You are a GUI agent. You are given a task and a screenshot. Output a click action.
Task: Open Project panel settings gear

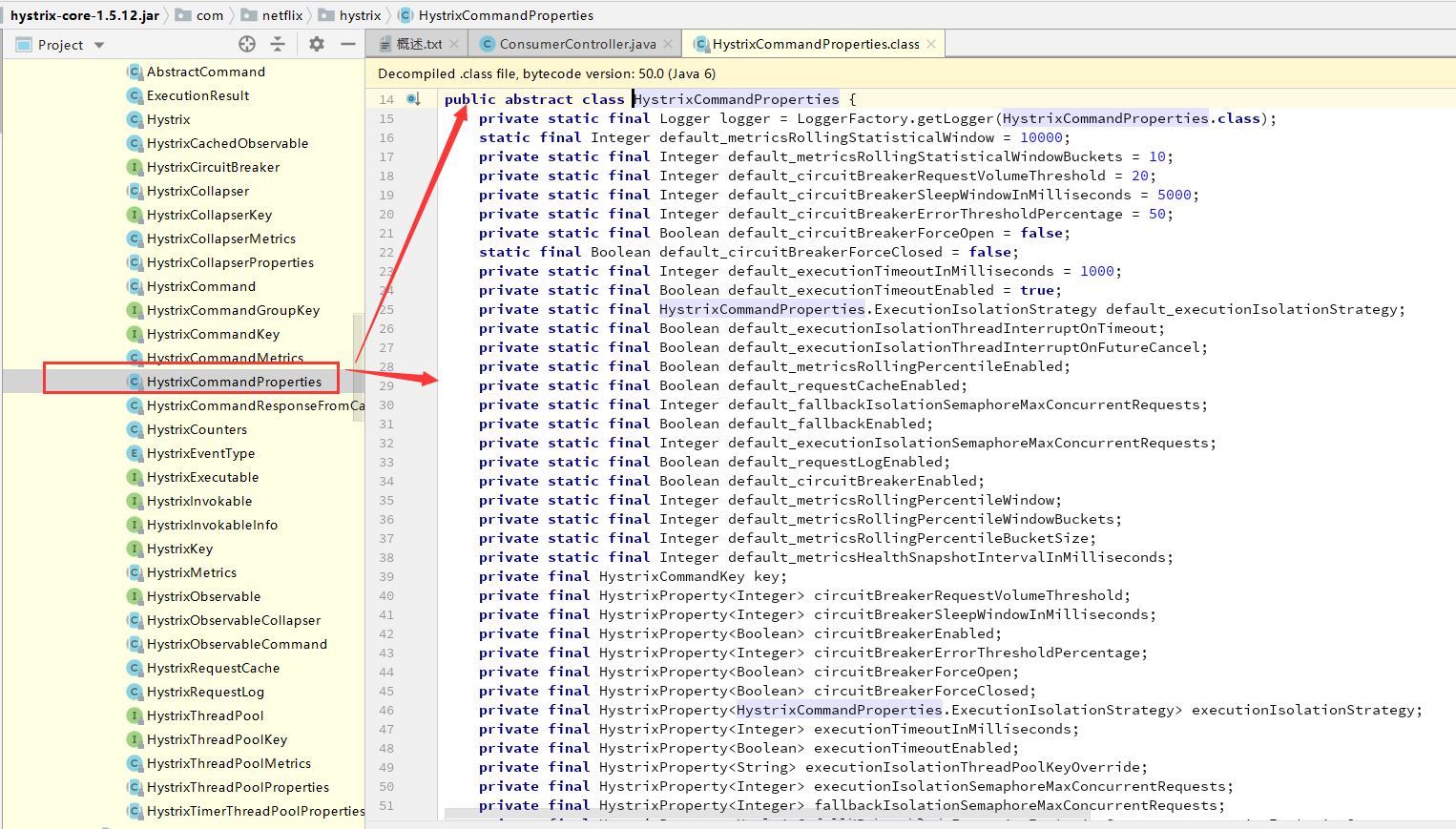click(317, 44)
